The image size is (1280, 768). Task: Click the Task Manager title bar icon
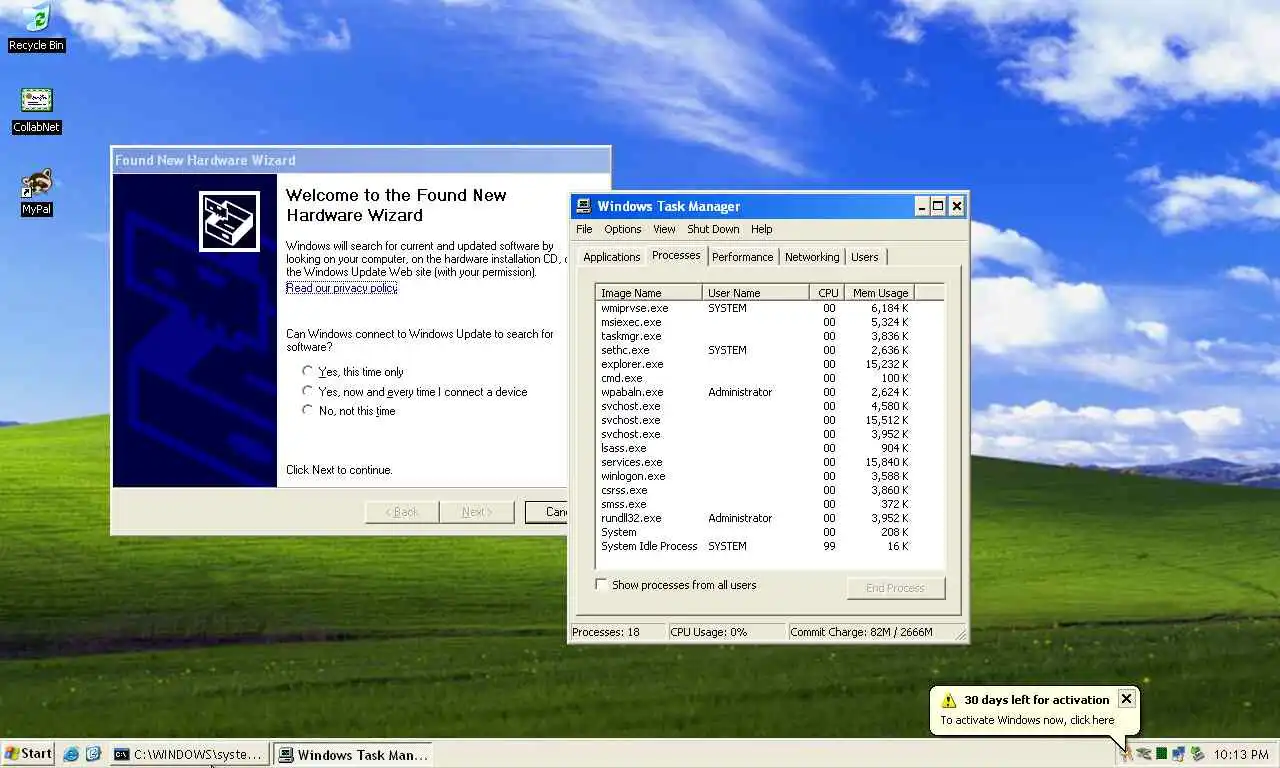(583, 206)
